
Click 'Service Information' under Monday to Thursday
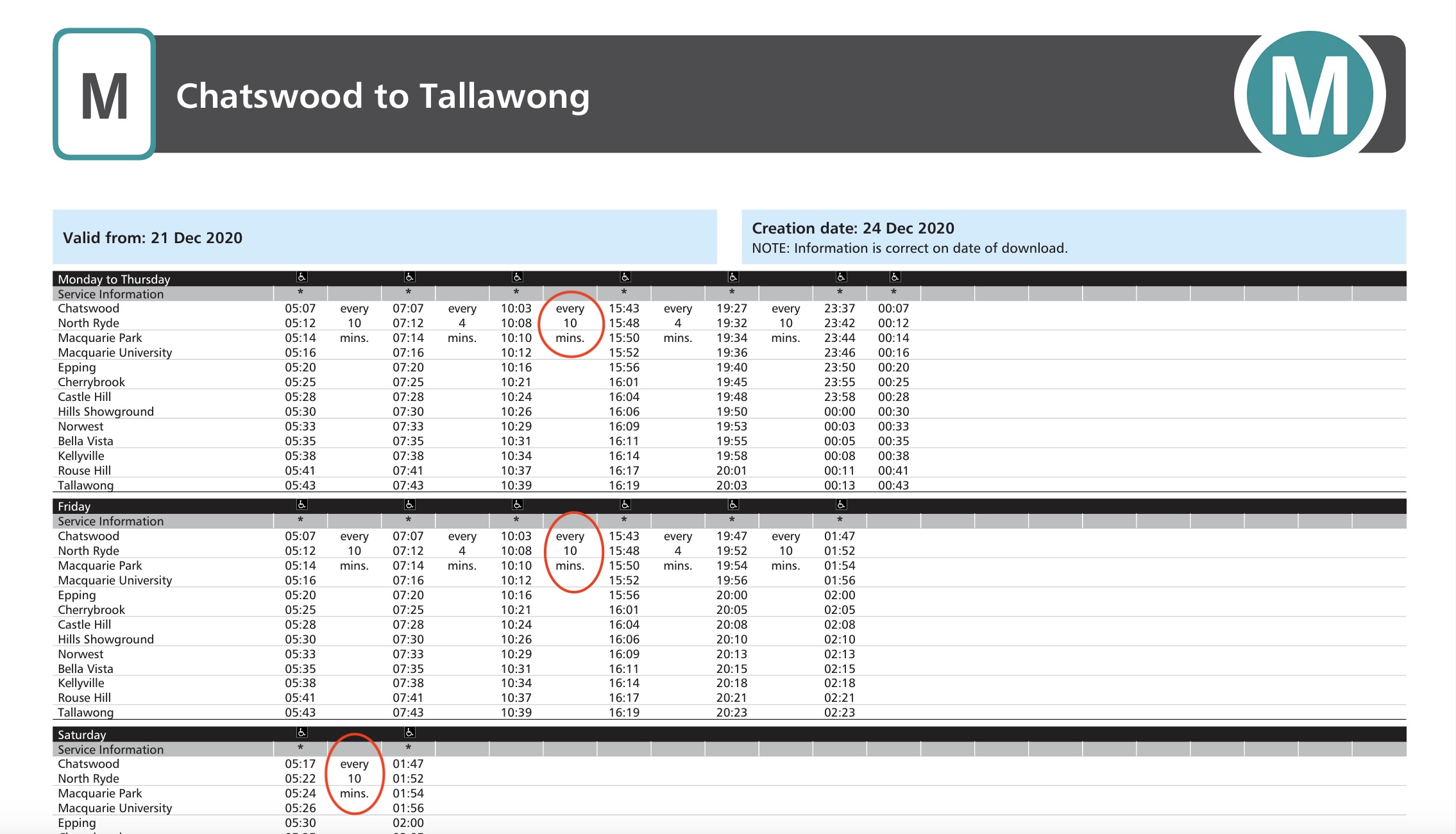(x=110, y=294)
